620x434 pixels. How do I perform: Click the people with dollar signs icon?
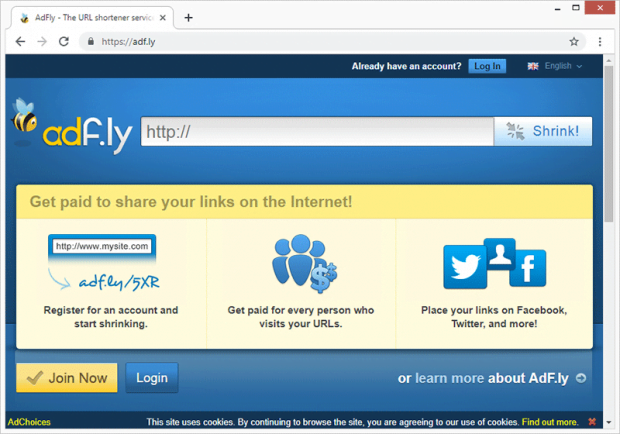pos(304,263)
